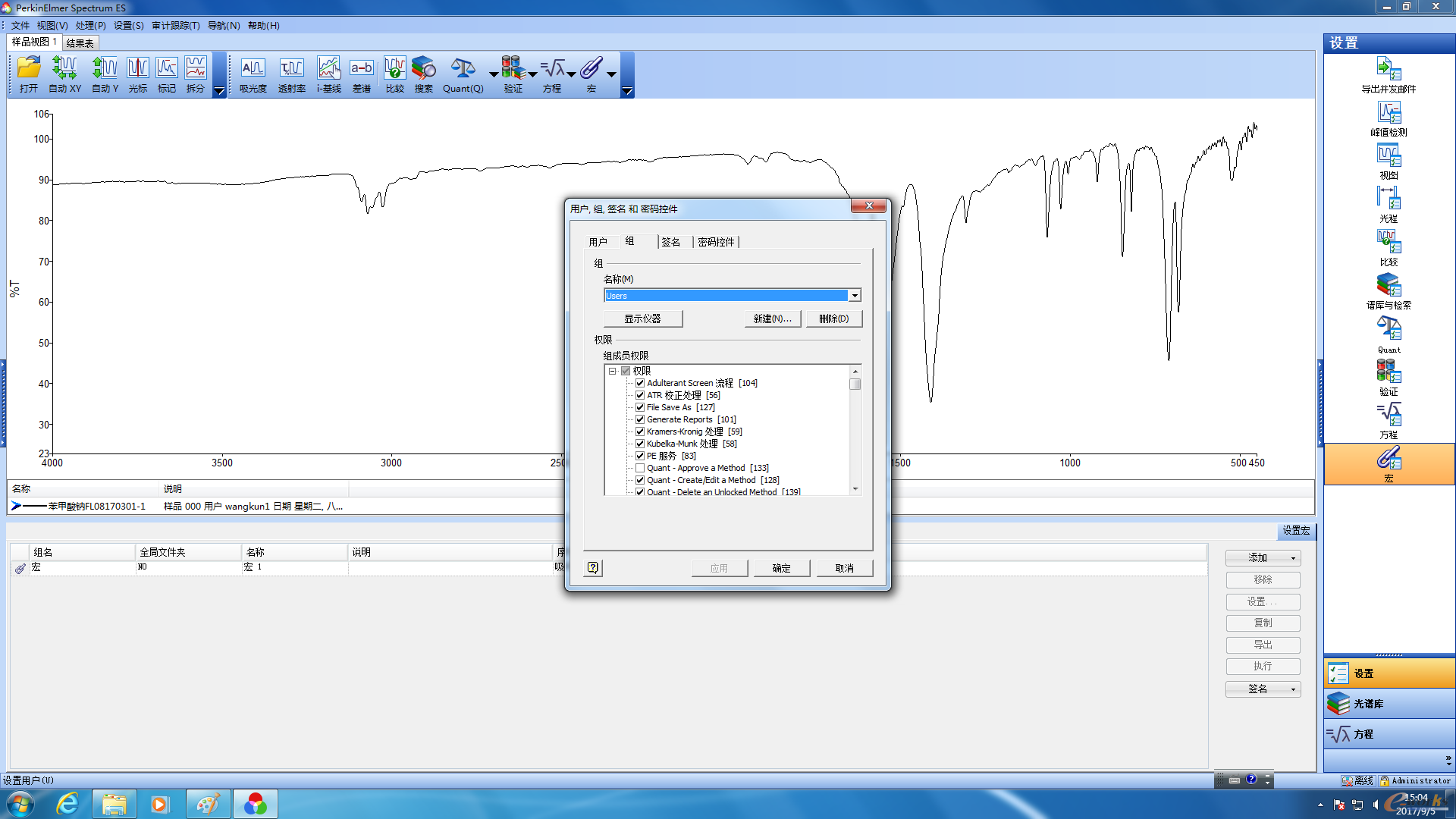Uncheck Adulterant Screen 流程 [104] permission
This screenshot has width=1456, height=819.
click(640, 383)
